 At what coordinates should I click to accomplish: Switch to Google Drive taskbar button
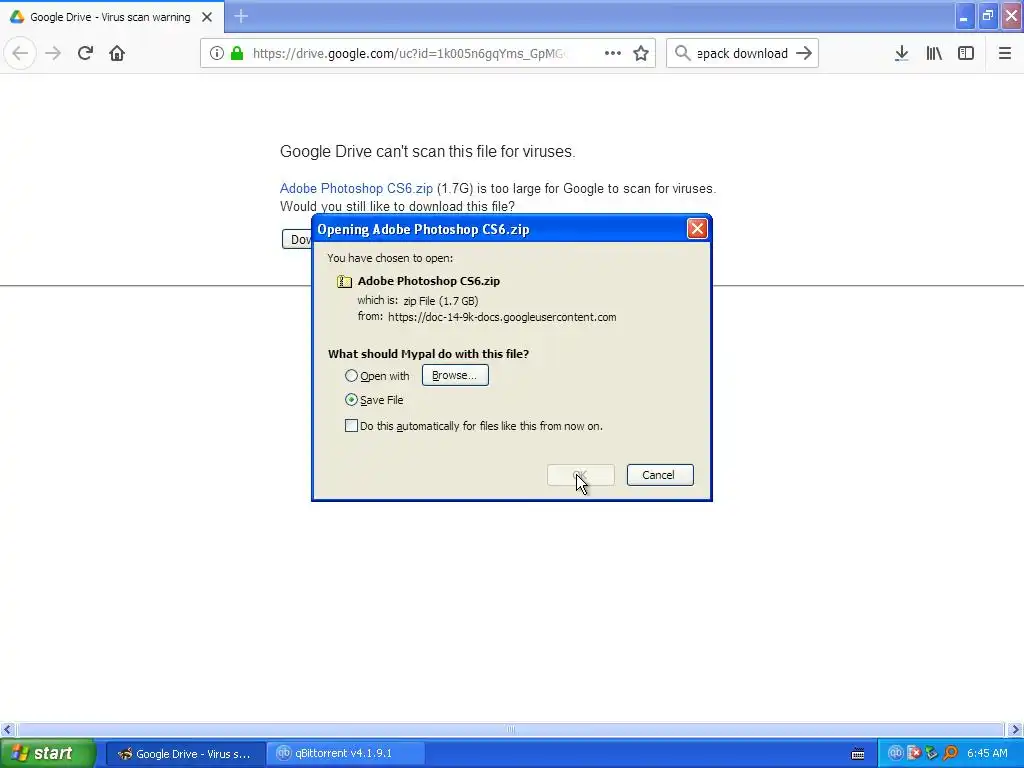pos(185,754)
